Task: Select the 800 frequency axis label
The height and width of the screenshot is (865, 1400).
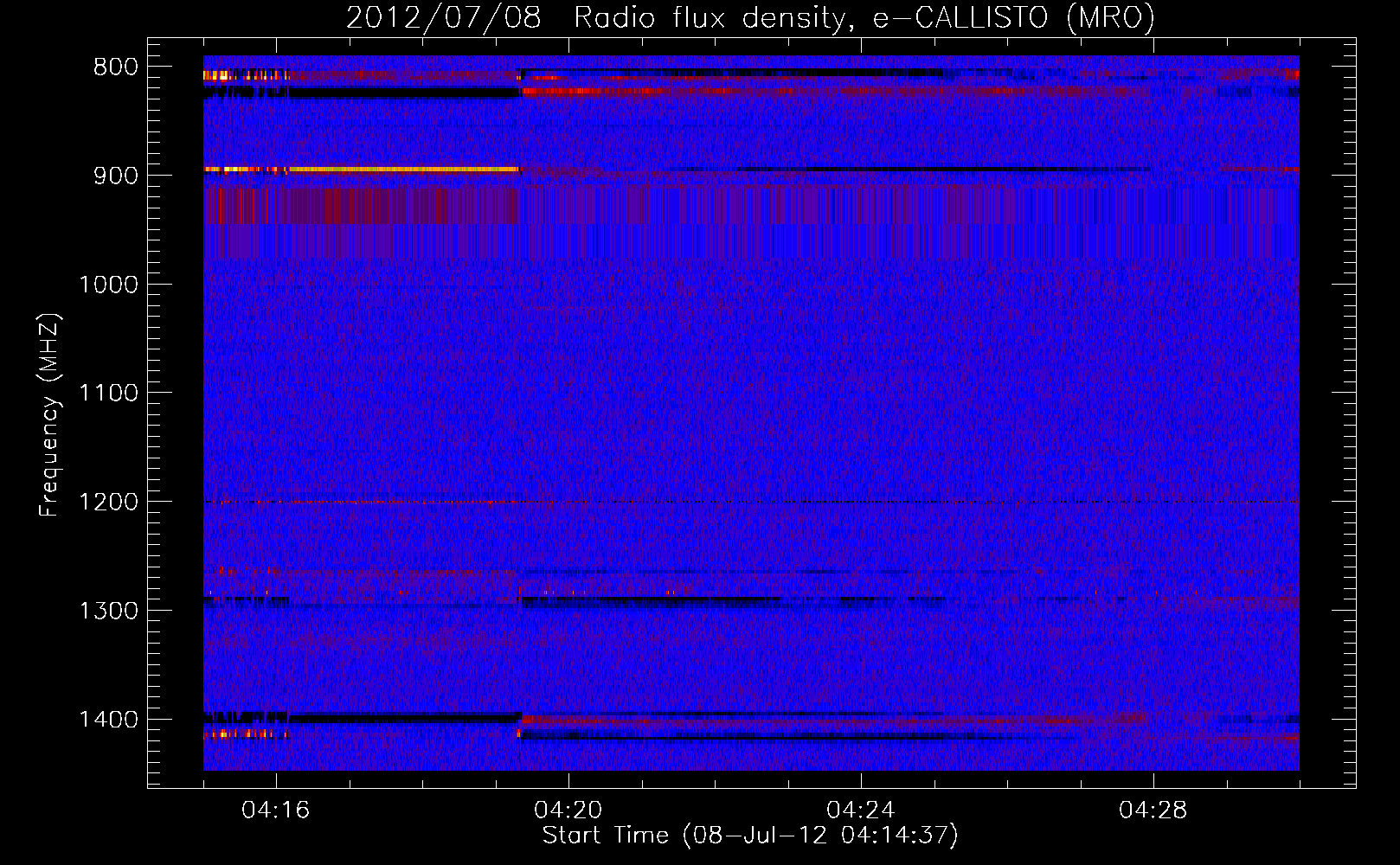Action: (115, 67)
